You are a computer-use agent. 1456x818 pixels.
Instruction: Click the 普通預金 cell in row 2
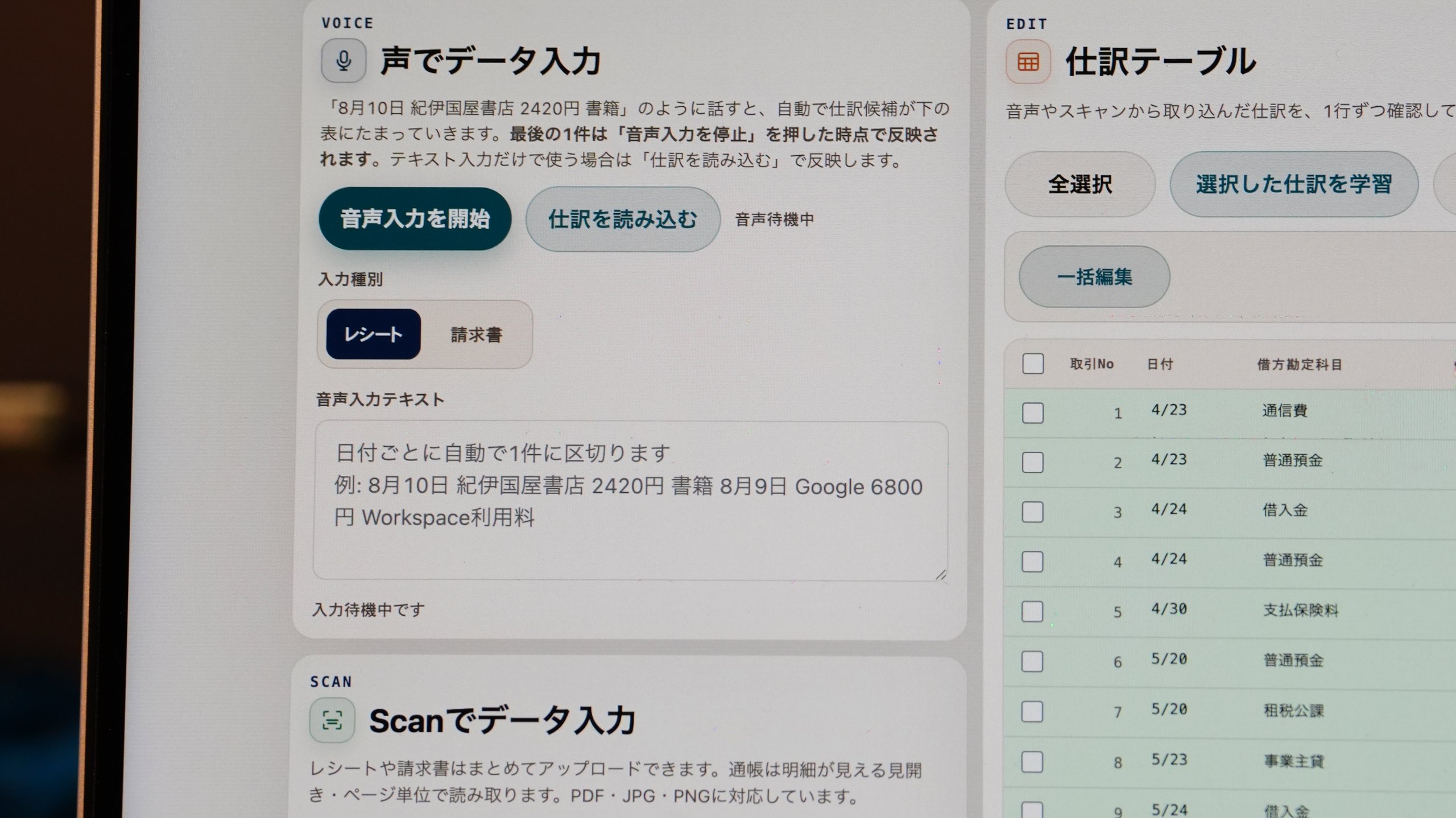[1293, 460]
